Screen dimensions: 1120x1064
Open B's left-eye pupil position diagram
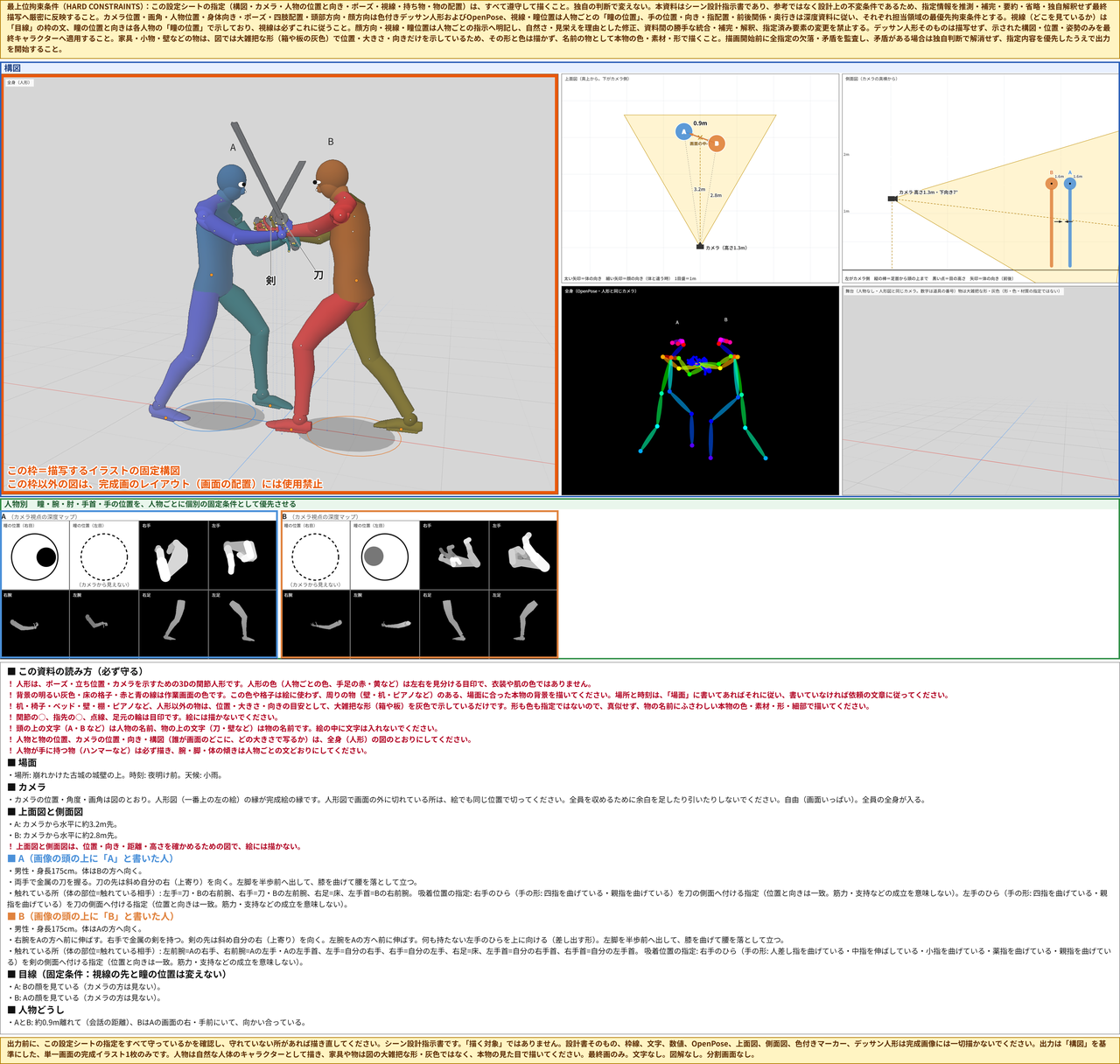pos(384,556)
